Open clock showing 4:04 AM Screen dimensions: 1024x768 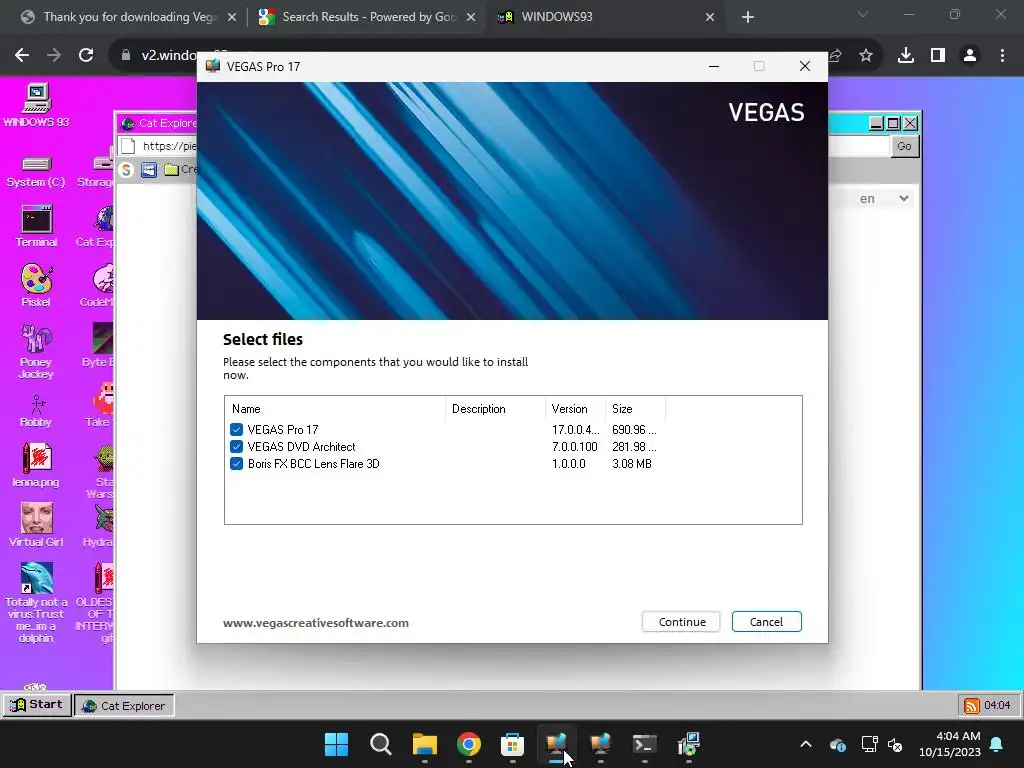tap(950, 744)
